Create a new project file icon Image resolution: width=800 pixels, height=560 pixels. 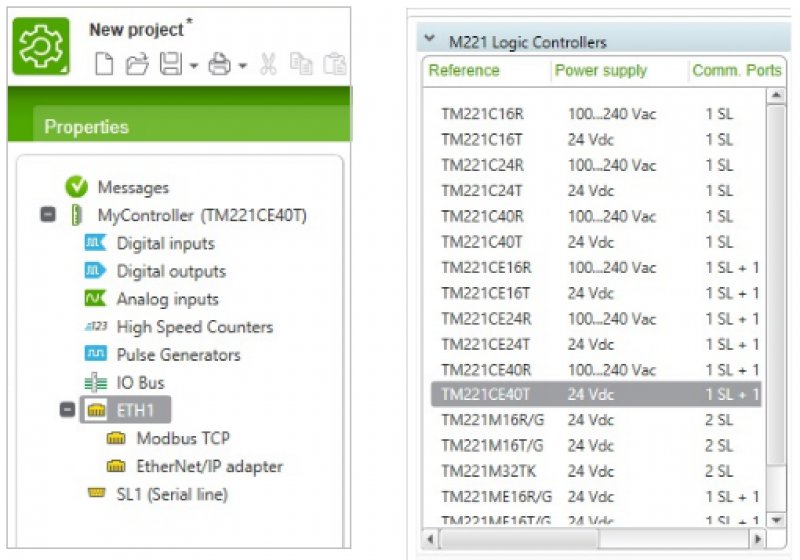point(104,64)
